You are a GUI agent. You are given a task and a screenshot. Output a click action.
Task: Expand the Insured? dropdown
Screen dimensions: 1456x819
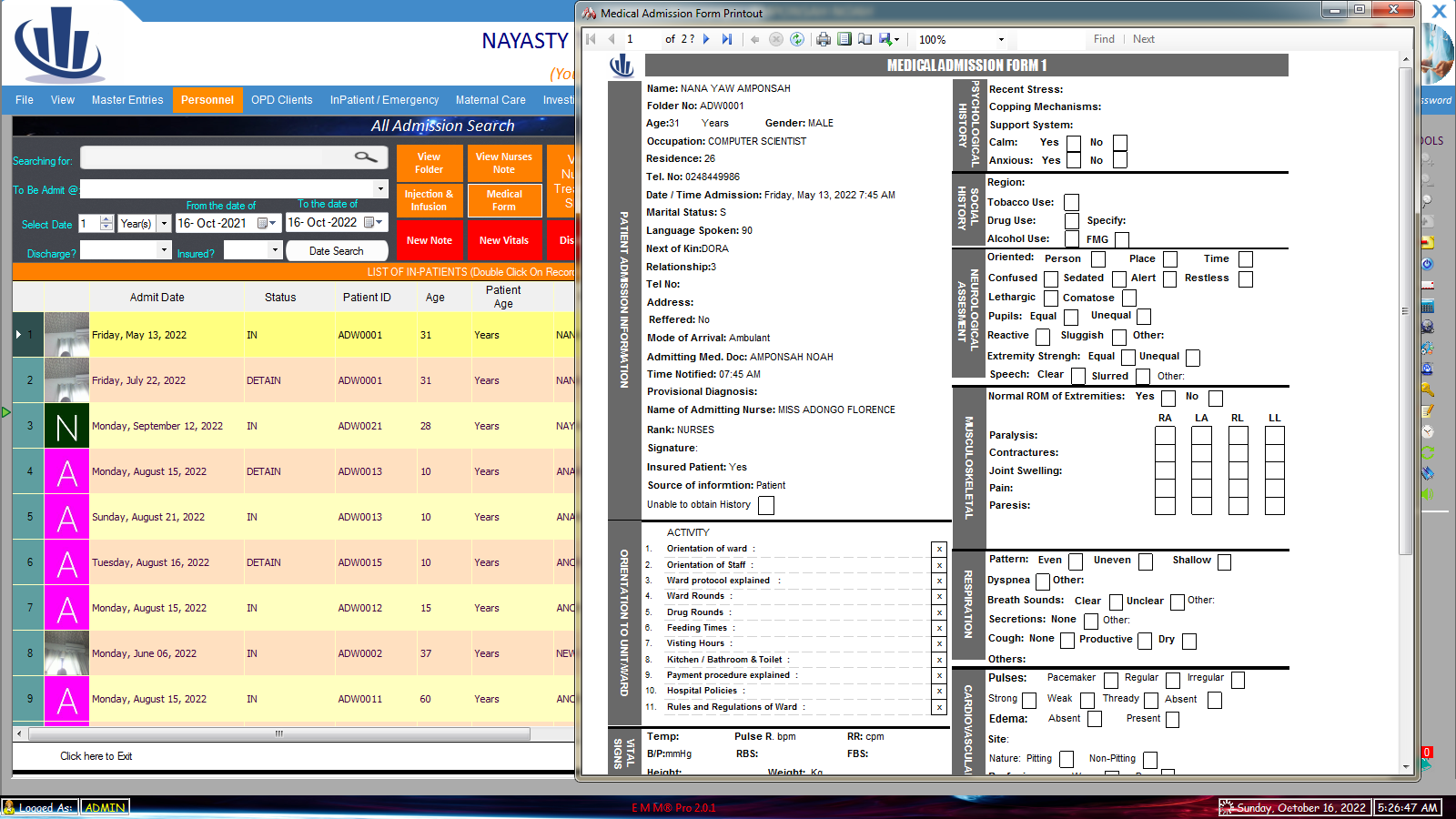274,249
